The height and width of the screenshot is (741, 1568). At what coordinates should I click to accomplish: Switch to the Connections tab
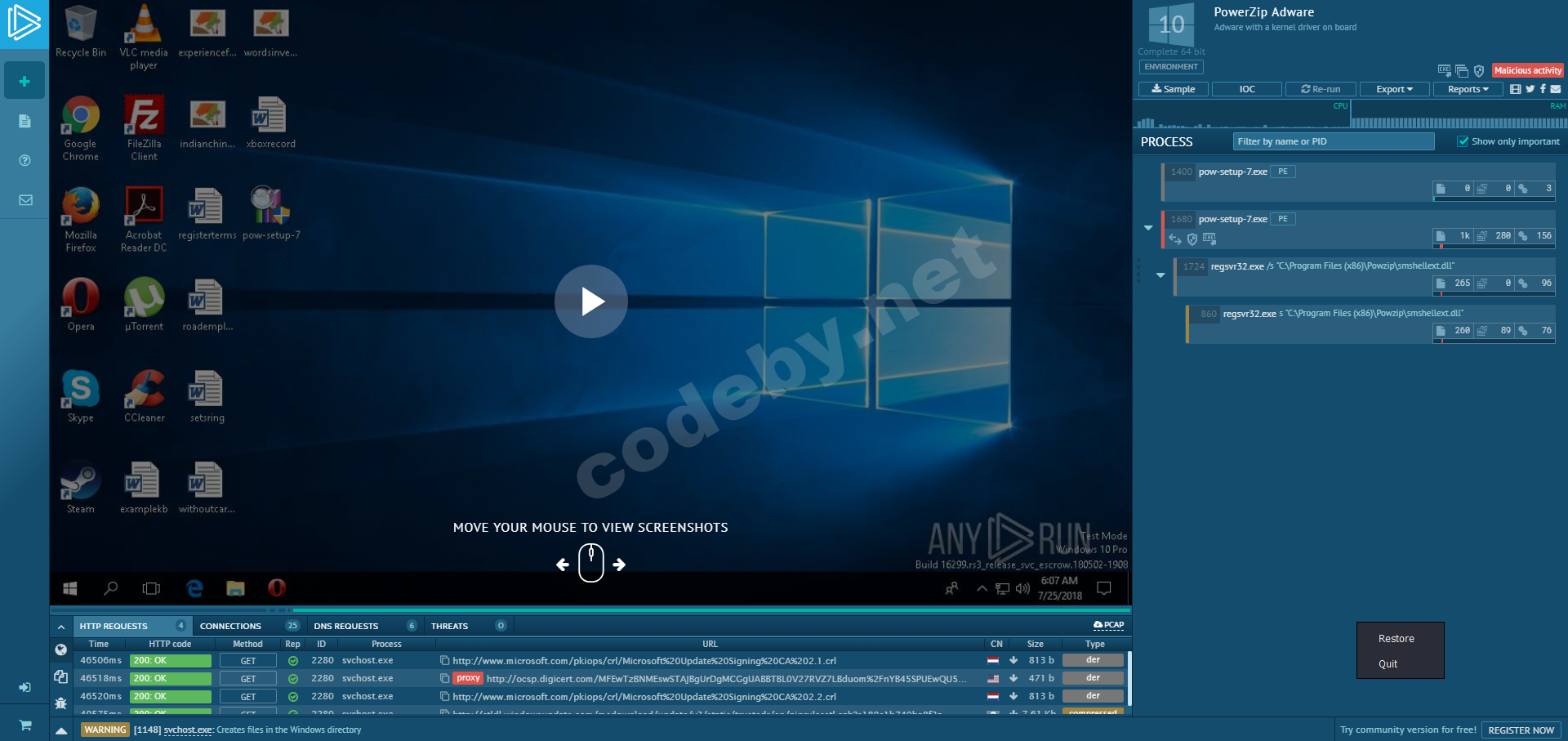249,626
